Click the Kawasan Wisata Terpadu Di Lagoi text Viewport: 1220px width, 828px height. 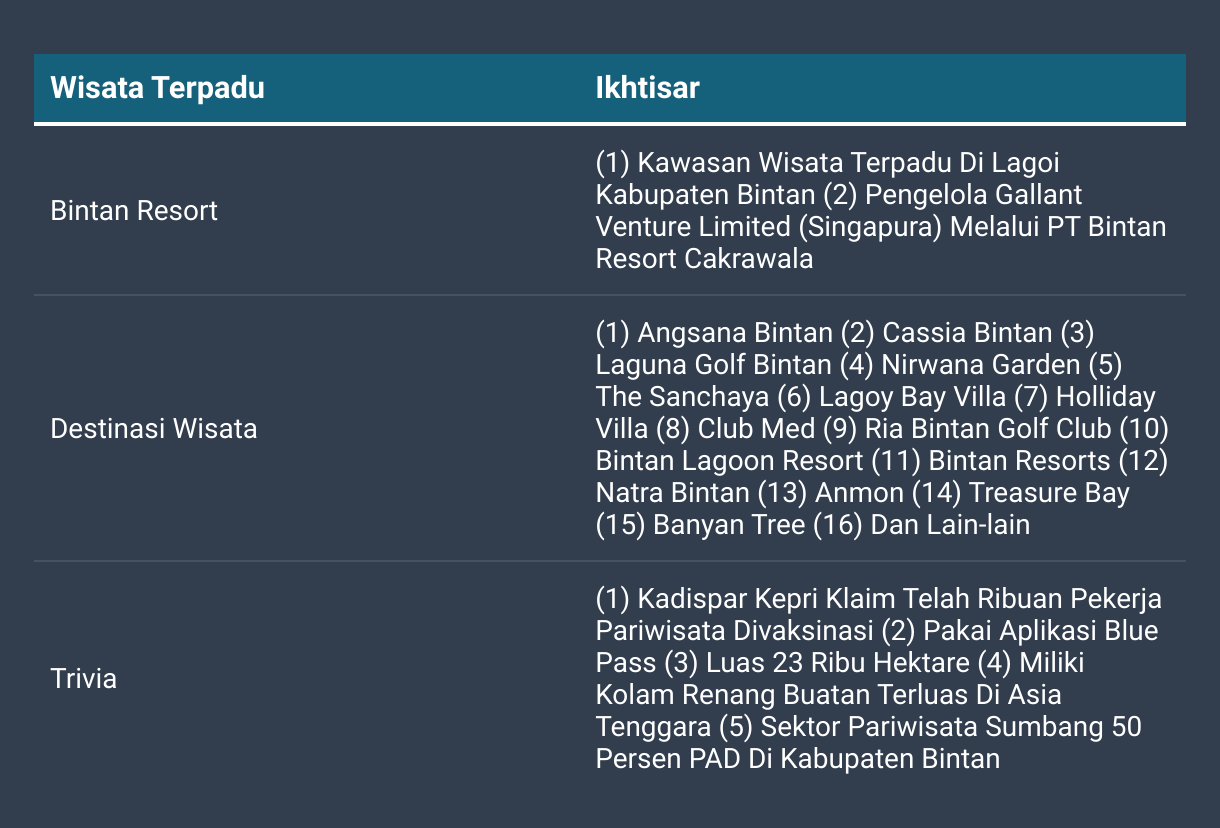pyautogui.click(x=848, y=162)
